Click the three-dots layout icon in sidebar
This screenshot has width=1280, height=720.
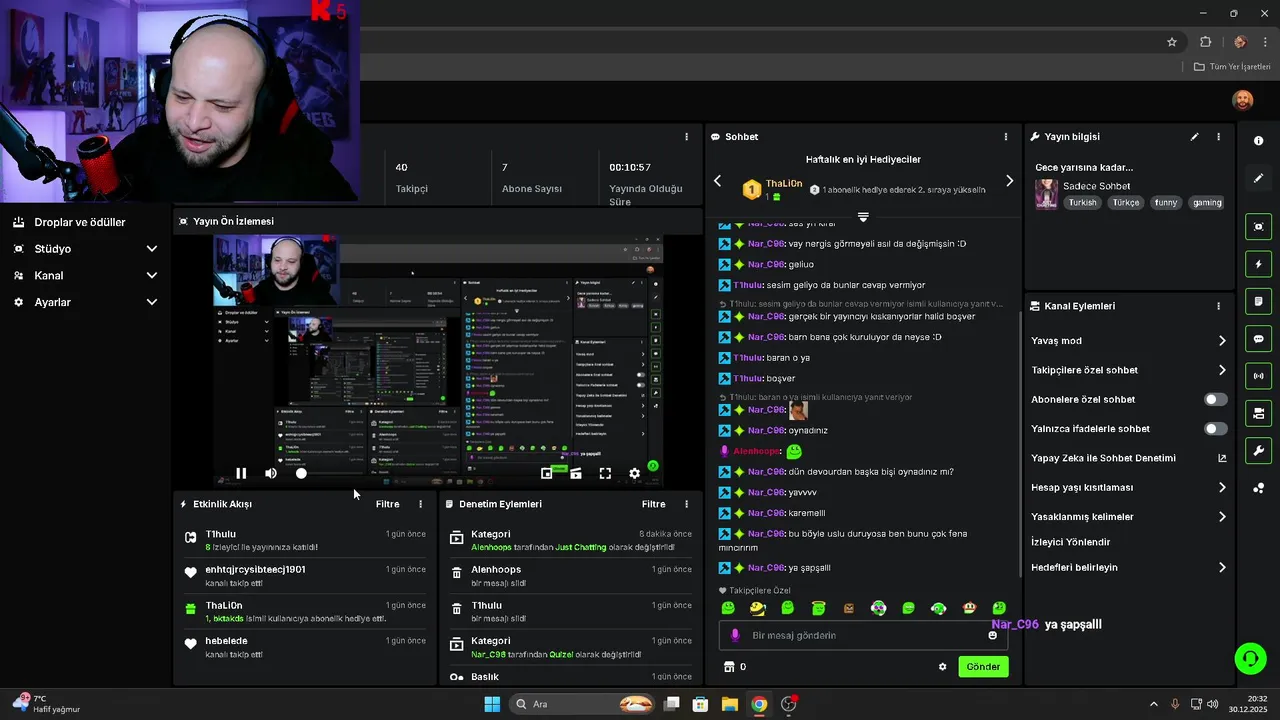[1258, 488]
